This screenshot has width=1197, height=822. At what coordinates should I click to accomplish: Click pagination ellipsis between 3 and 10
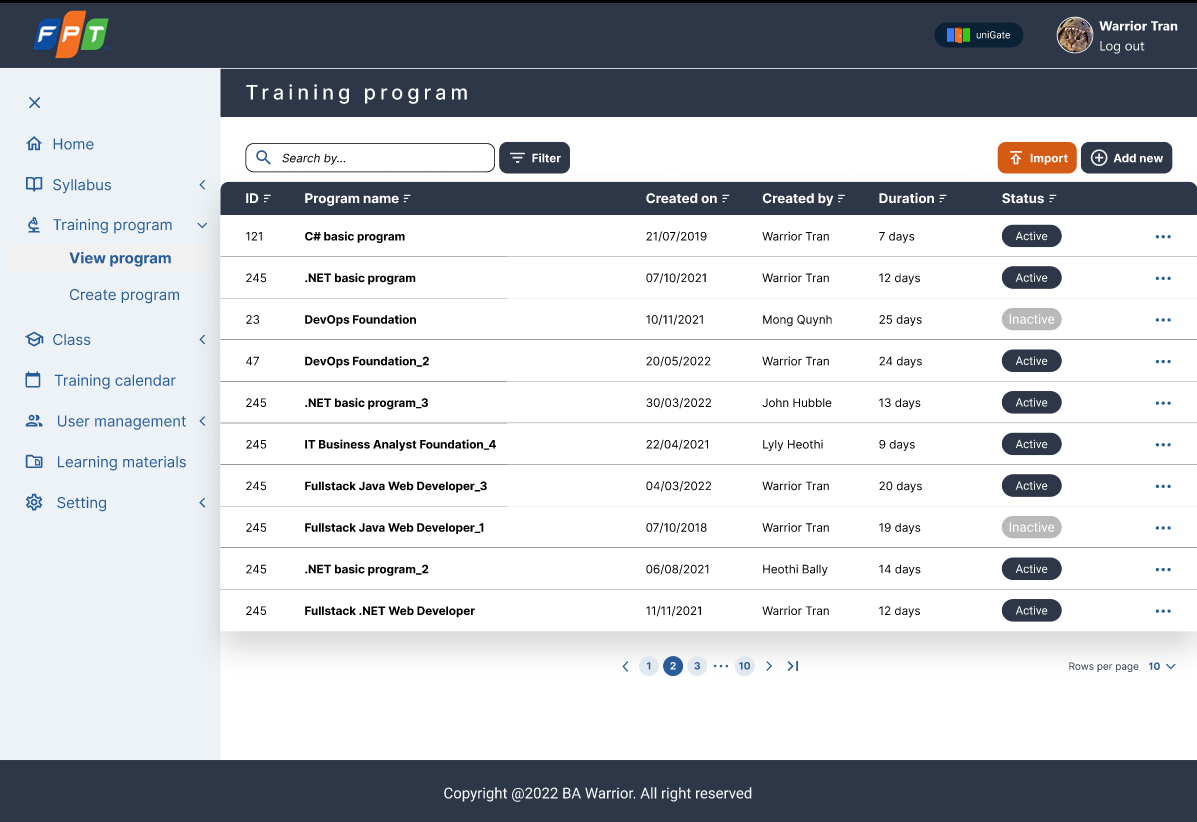click(721, 666)
